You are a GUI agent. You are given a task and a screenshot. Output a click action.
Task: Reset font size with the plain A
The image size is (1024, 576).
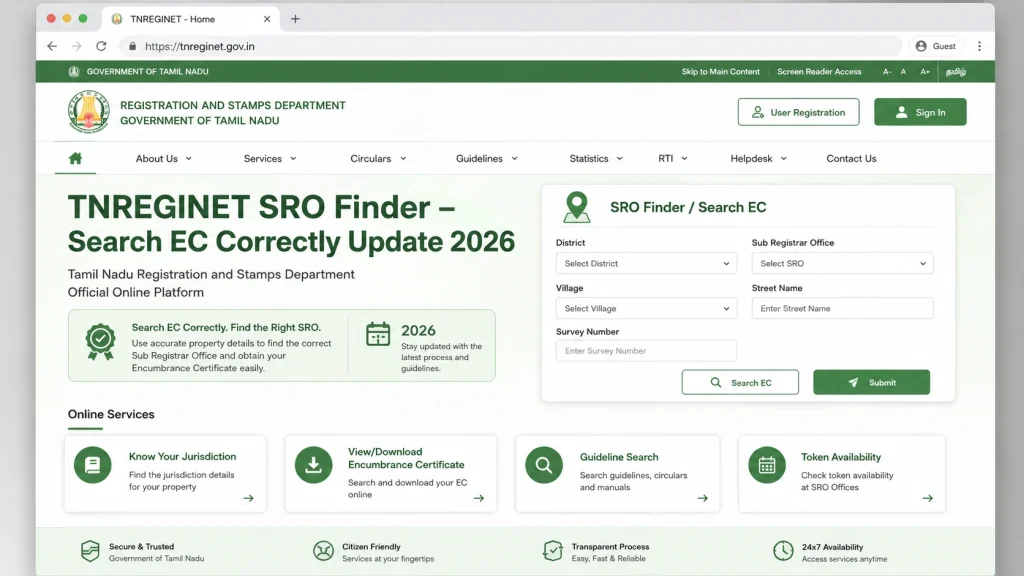coord(903,72)
